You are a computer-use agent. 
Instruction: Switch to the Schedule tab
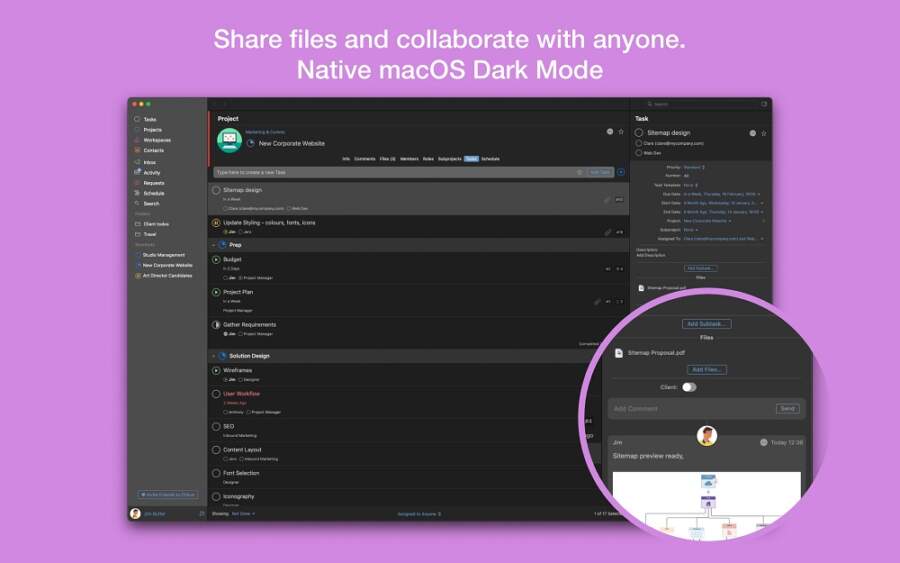490,159
